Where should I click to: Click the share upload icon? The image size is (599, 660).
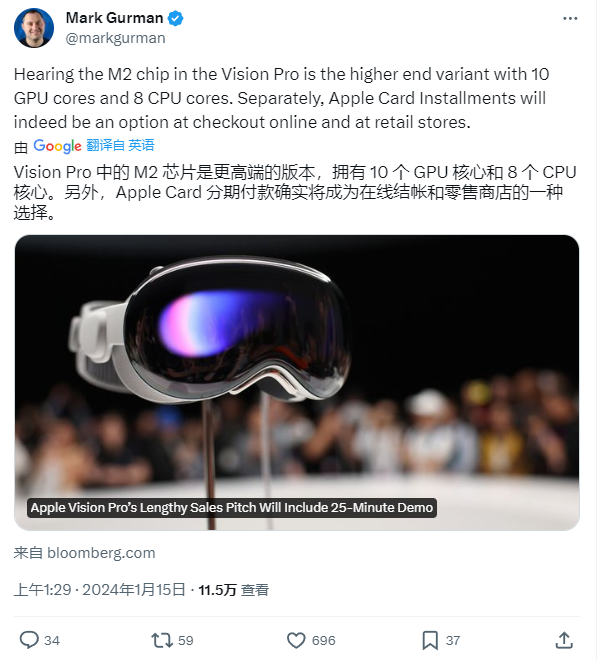[565, 641]
